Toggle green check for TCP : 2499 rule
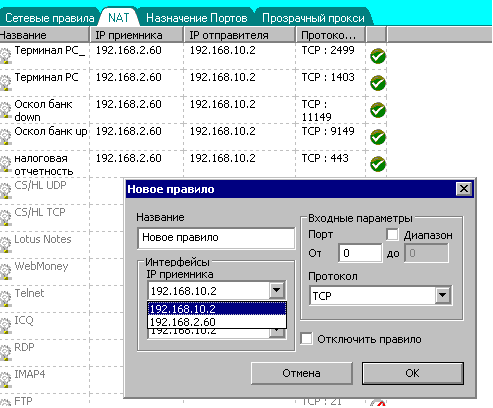The width and height of the screenshot is (493, 408). [x=378, y=56]
